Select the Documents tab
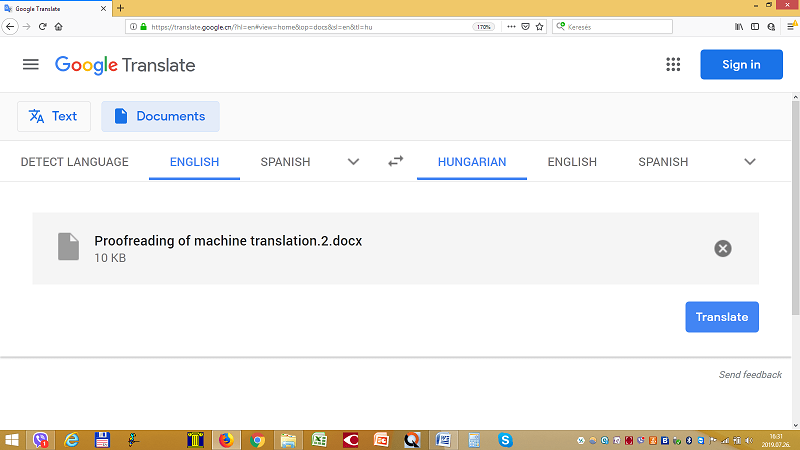The height and width of the screenshot is (450, 800). coord(160,116)
